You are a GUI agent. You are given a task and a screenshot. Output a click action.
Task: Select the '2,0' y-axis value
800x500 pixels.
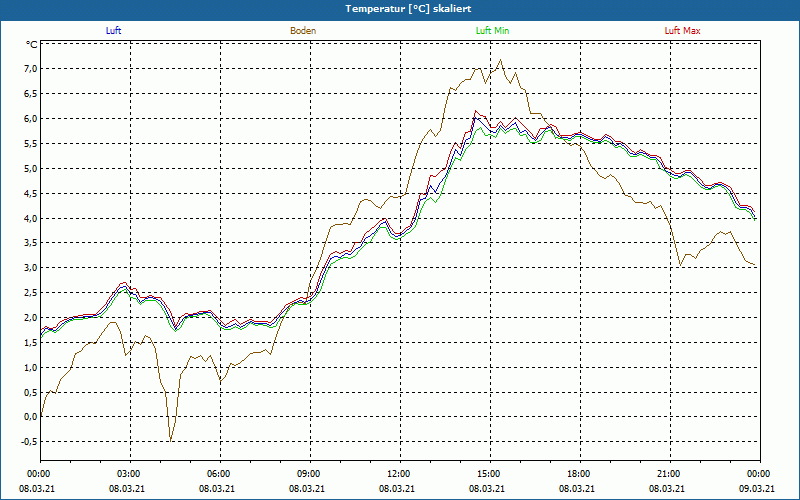pos(31,317)
